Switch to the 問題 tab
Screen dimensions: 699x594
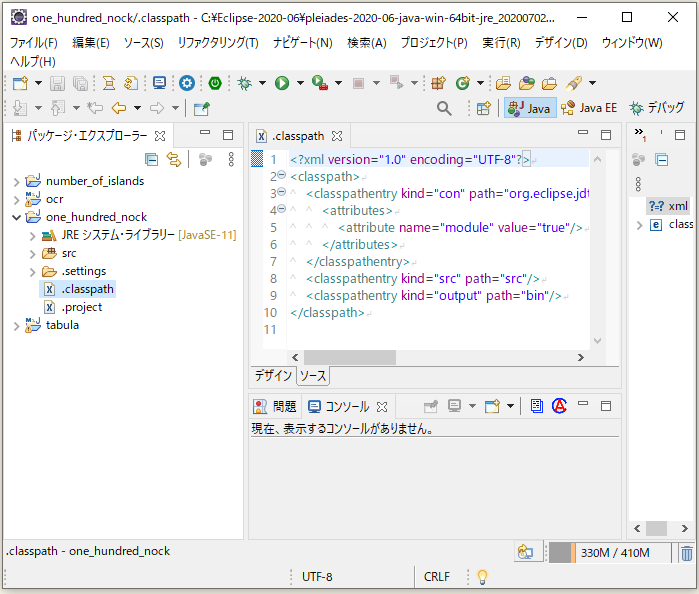tap(275, 407)
